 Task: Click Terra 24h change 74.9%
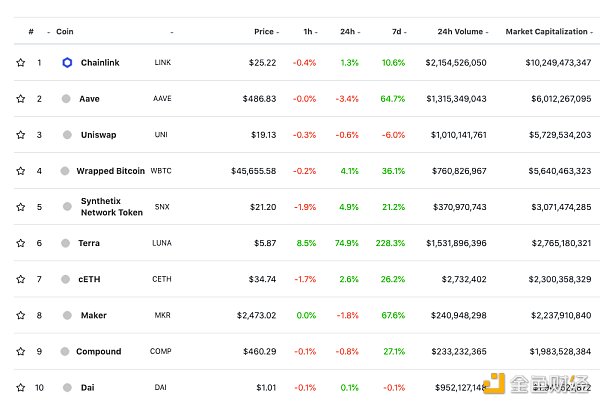(347, 243)
